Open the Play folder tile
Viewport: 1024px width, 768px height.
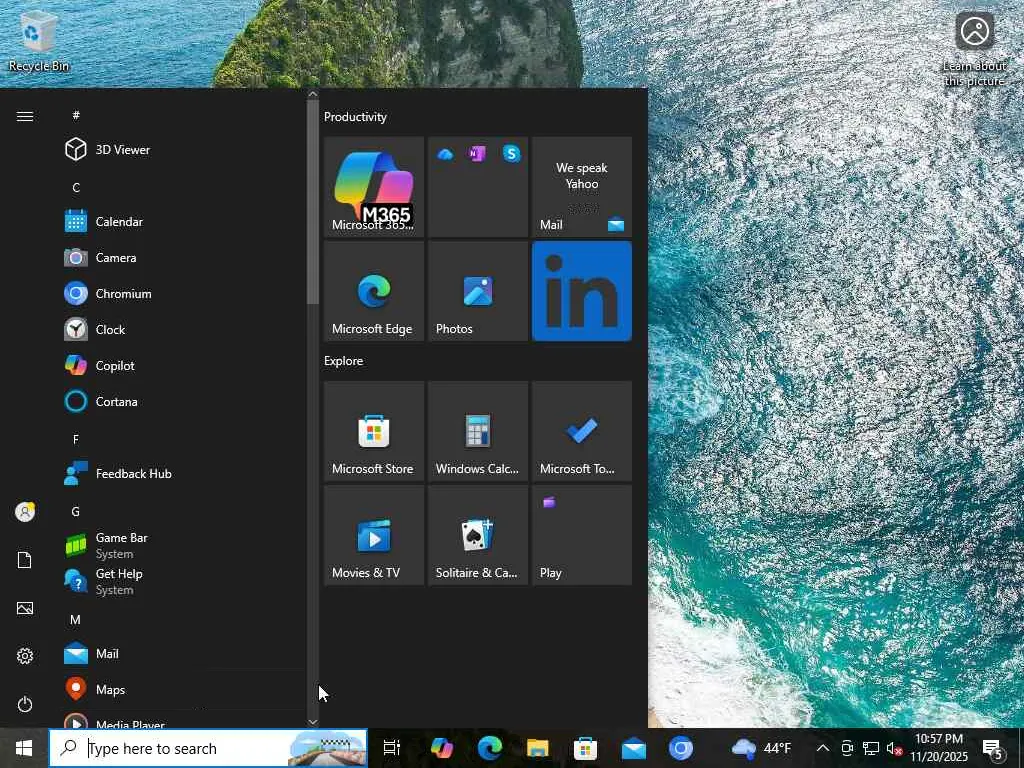[582, 535]
